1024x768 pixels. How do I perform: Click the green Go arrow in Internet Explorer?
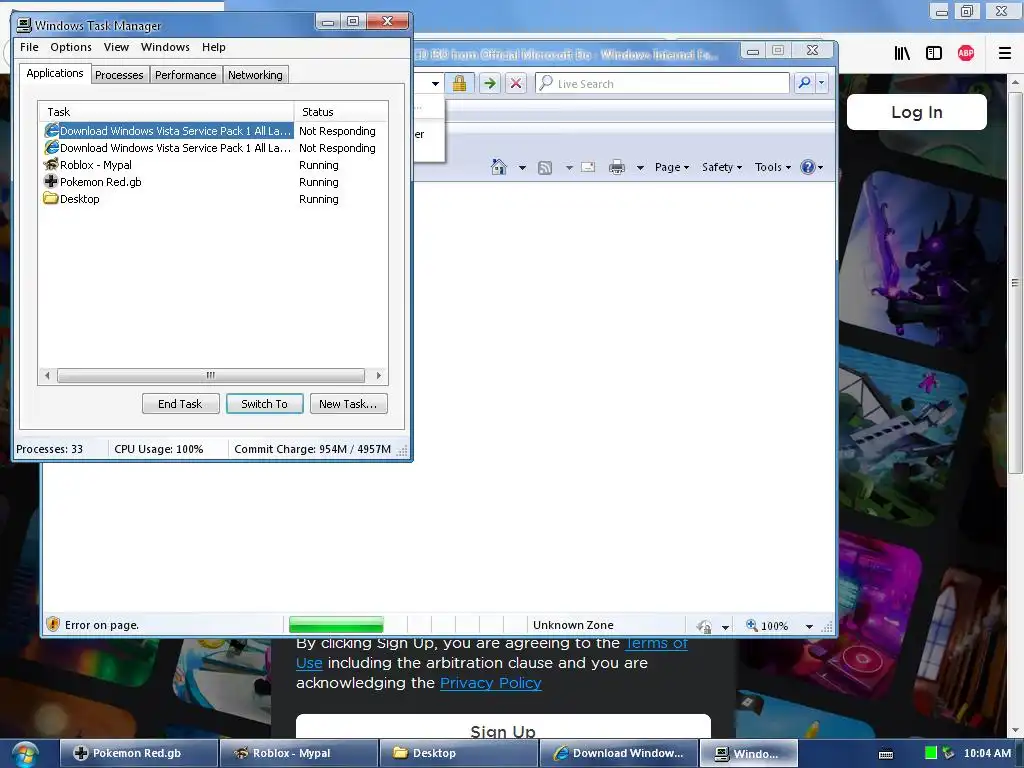click(490, 83)
